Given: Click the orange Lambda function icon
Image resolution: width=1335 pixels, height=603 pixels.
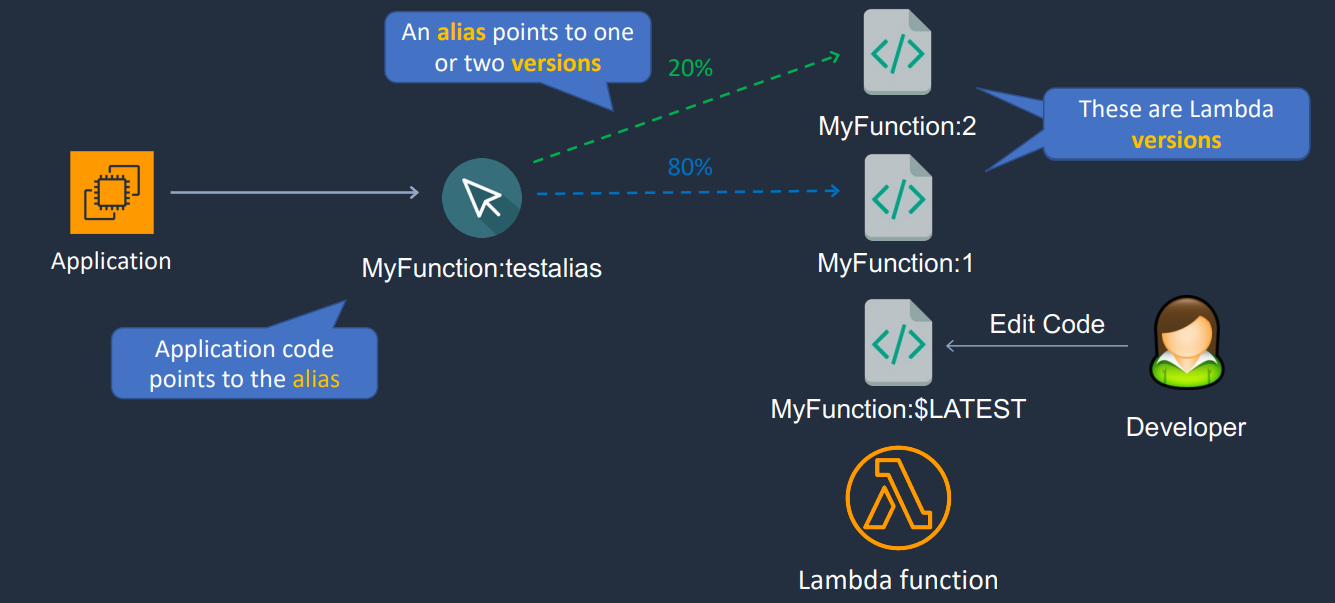Looking at the screenshot, I should tap(898, 498).
